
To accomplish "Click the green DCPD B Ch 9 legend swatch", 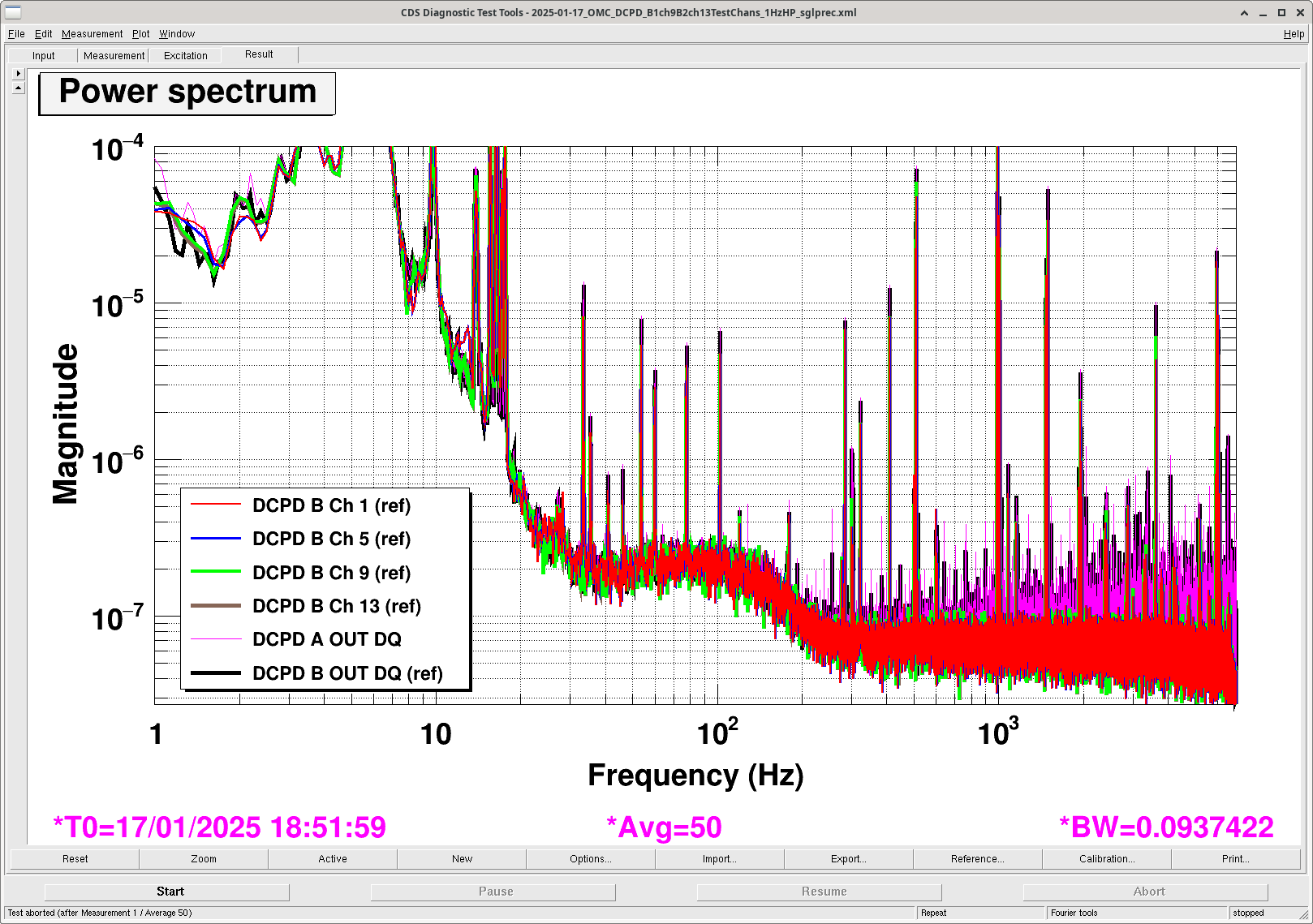I will coord(216,572).
